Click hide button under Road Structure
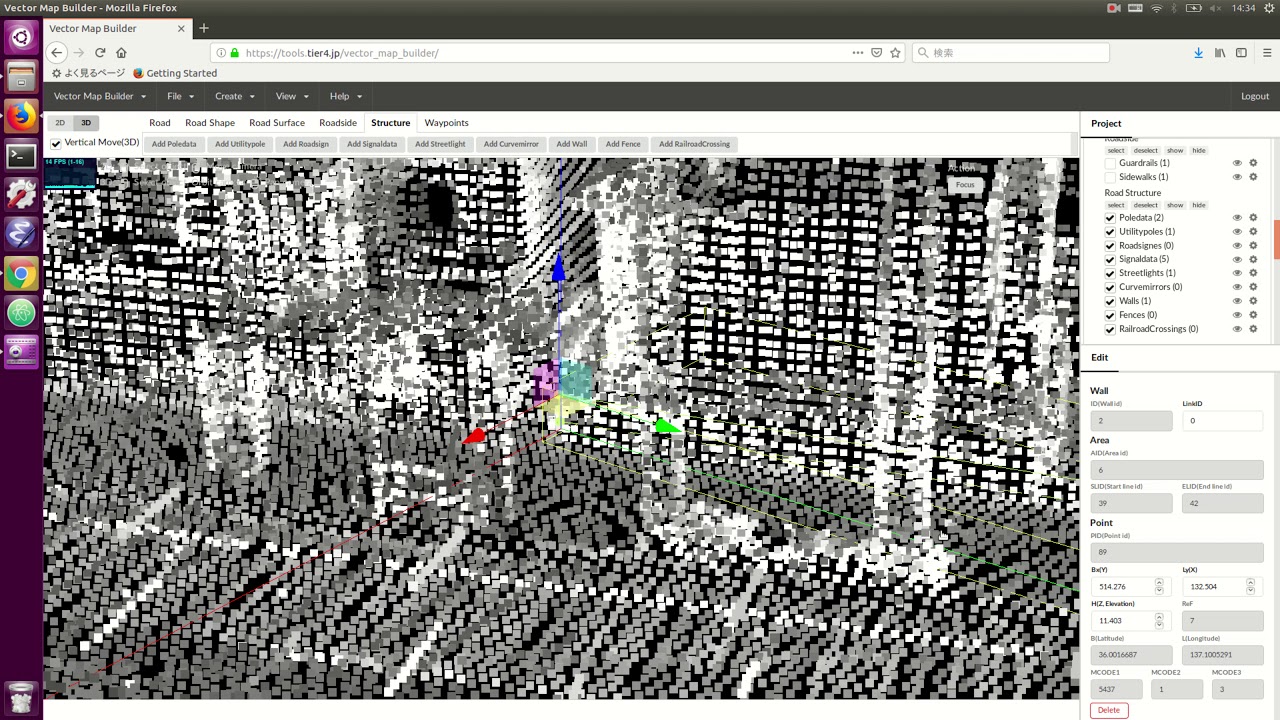Screen dimensions: 1280x720 tap(1199, 205)
